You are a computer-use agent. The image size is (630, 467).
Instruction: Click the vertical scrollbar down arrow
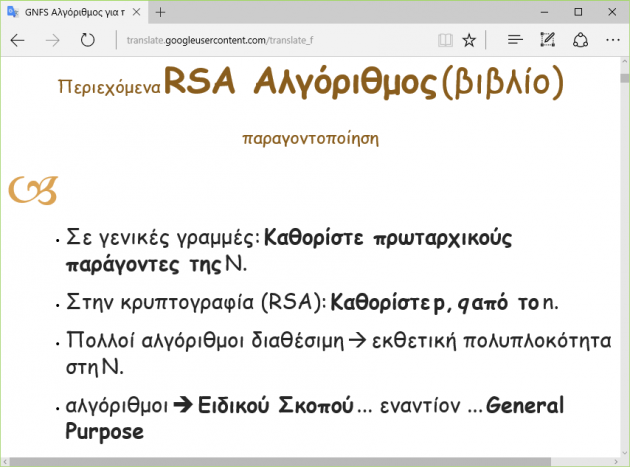tap(625, 452)
